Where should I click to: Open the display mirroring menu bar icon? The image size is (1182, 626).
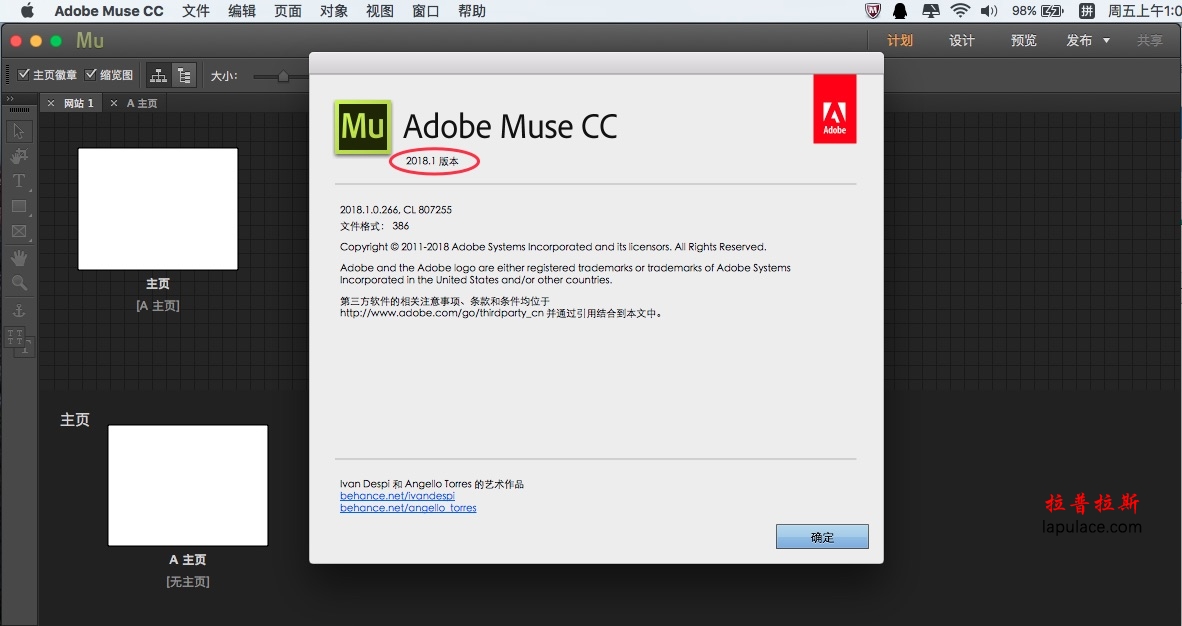(931, 11)
